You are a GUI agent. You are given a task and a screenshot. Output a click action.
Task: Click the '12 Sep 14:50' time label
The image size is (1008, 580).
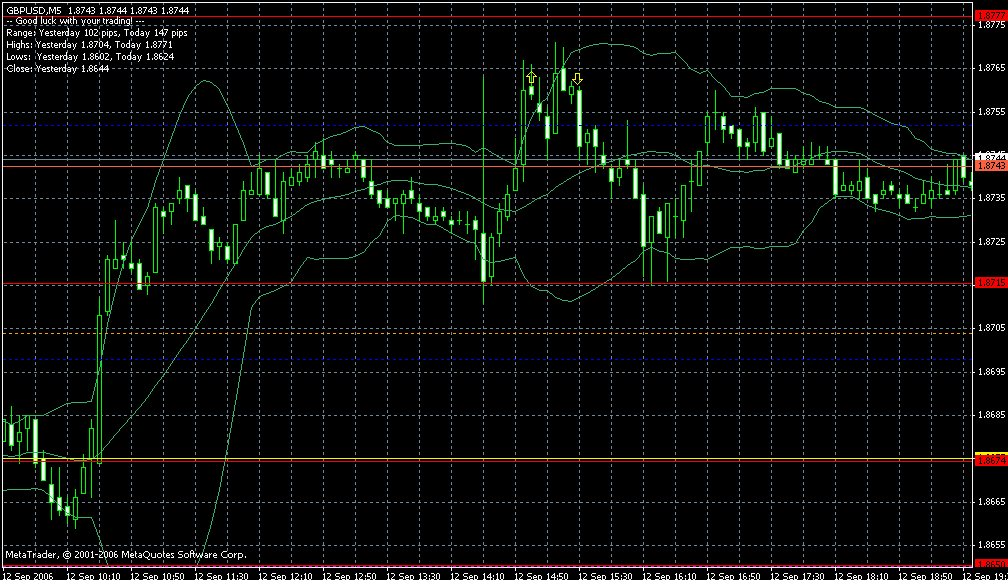(x=541, y=575)
